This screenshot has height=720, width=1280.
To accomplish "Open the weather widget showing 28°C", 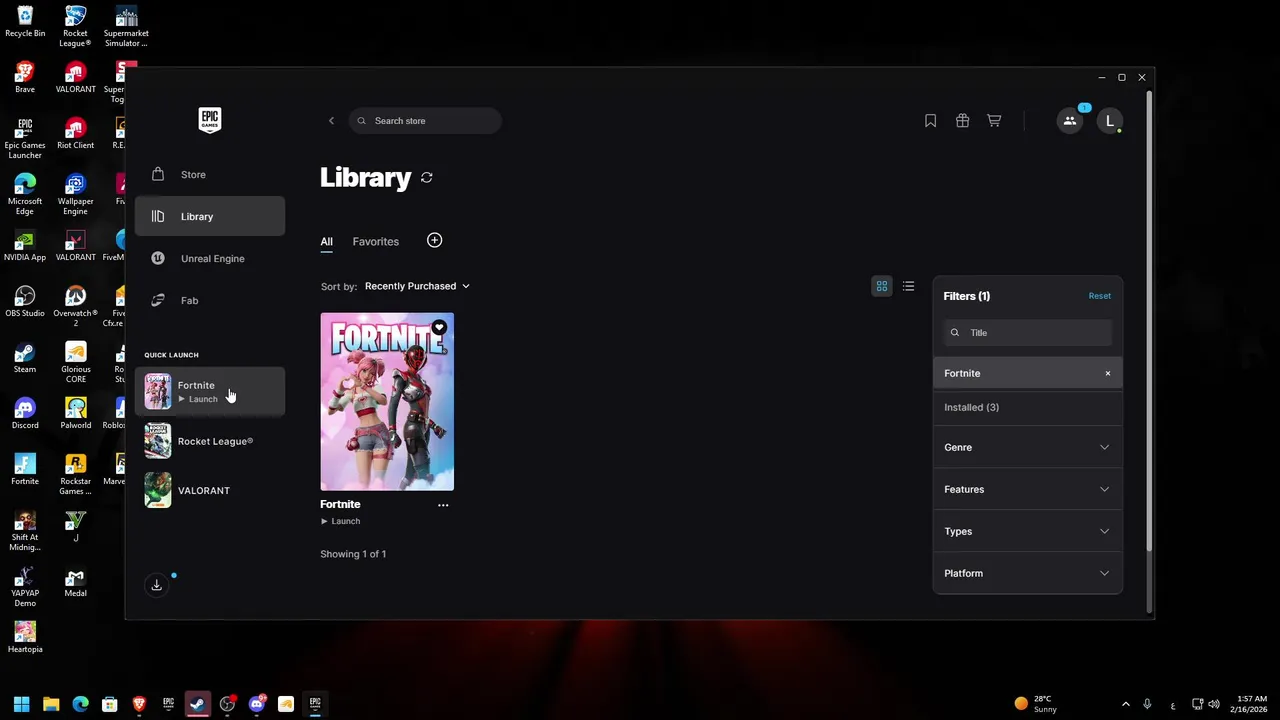I will pos(1036,704).
